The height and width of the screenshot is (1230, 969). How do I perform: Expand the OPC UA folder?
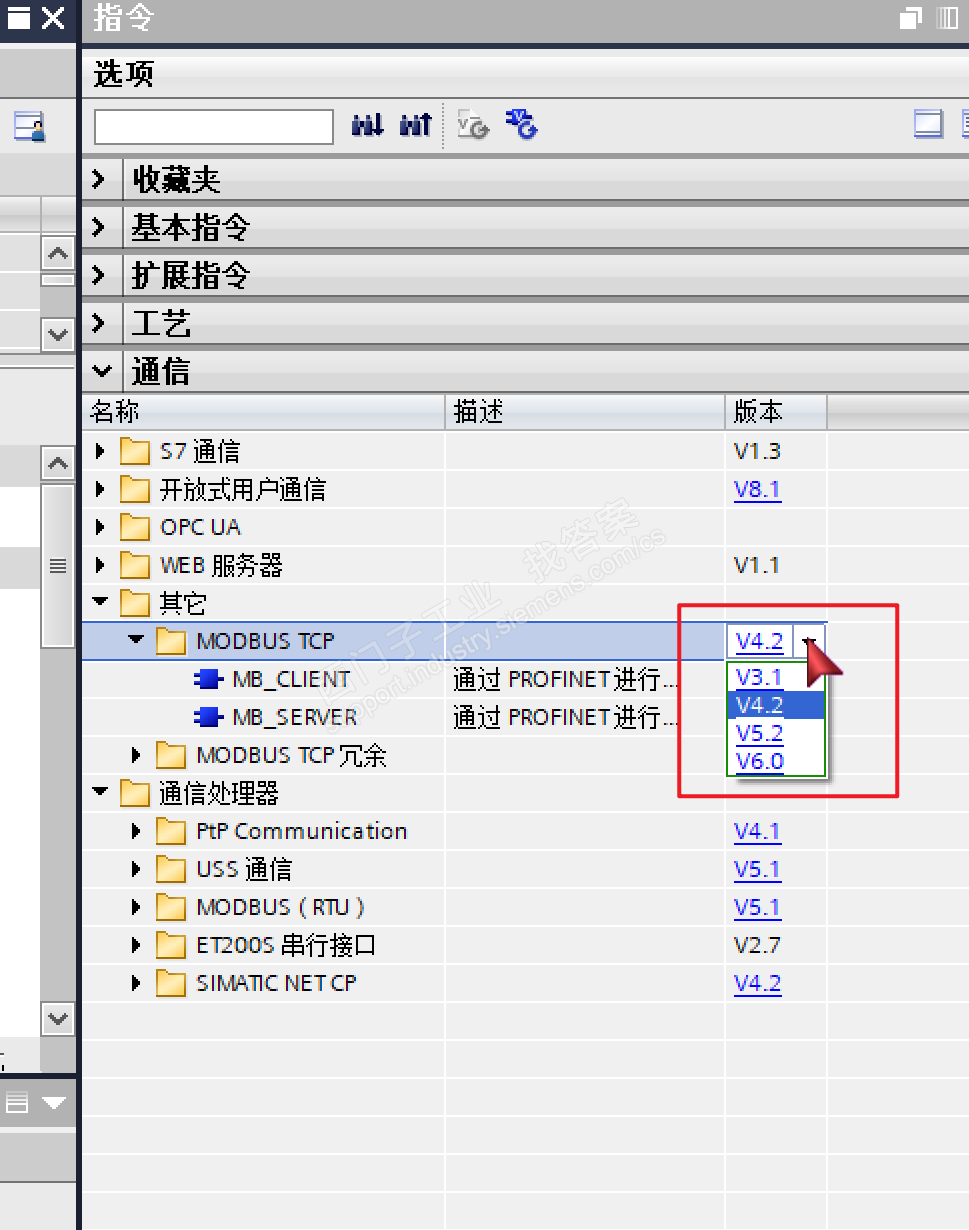tap(100, 527)
